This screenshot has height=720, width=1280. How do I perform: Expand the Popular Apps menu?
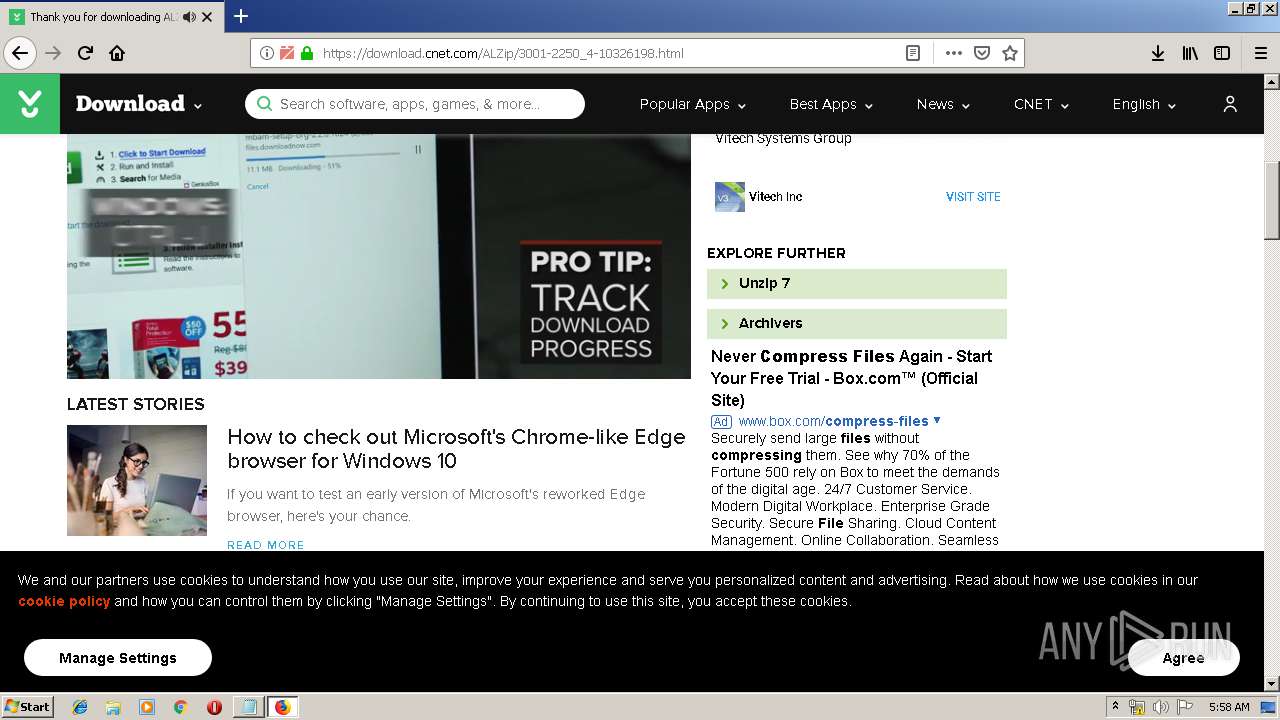coord(693,104)
